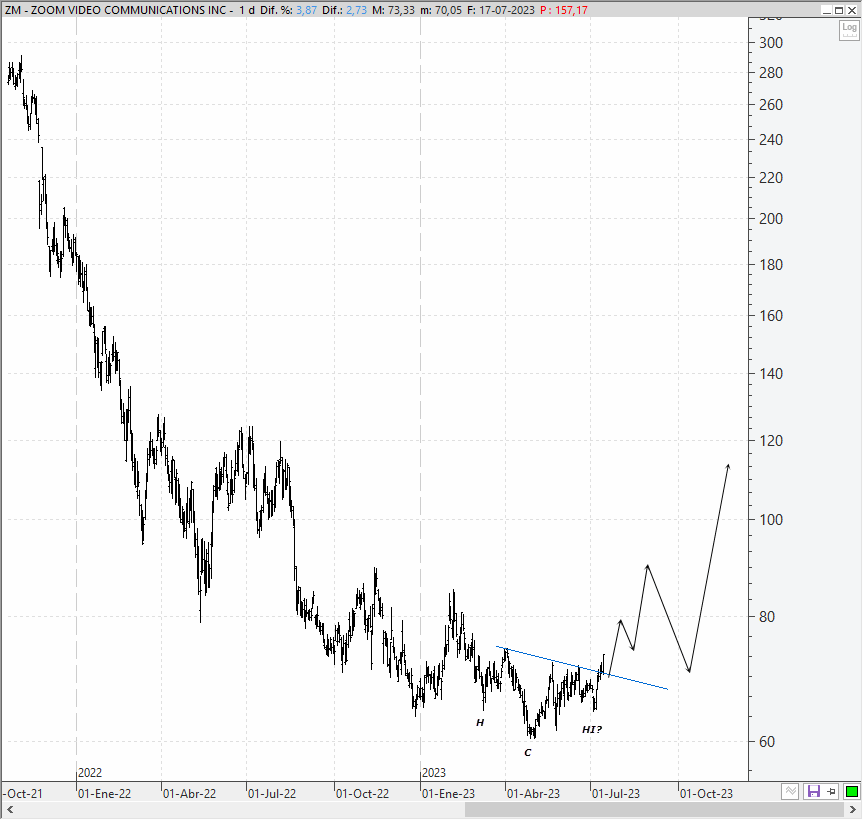Toggle the Log scale button
This screenshot has width=863, height=820.
[849, 30]
